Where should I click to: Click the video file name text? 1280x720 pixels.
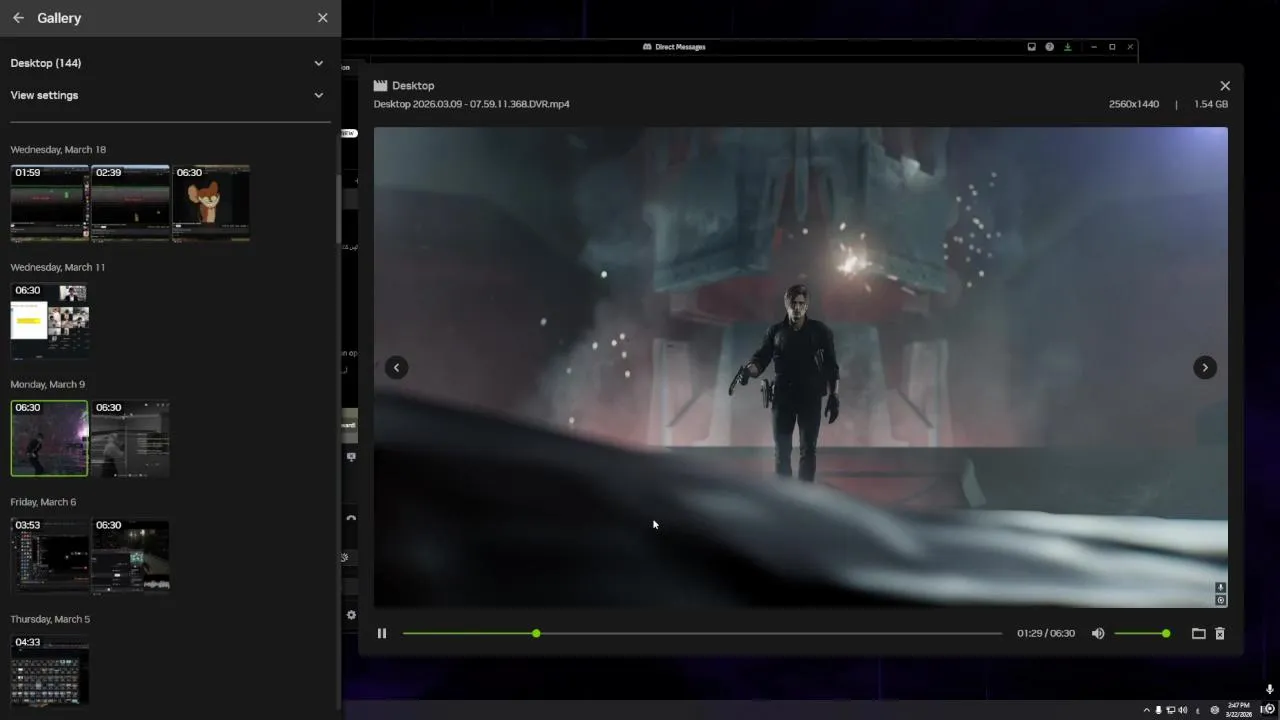pyautogui.click(x=472, y=104)
